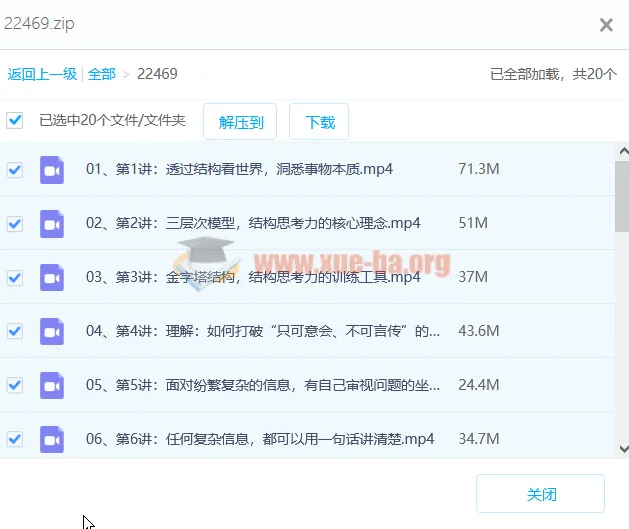
Task: Click the 已选中20个文件/文件夹 label
Action: pos(112,120)
